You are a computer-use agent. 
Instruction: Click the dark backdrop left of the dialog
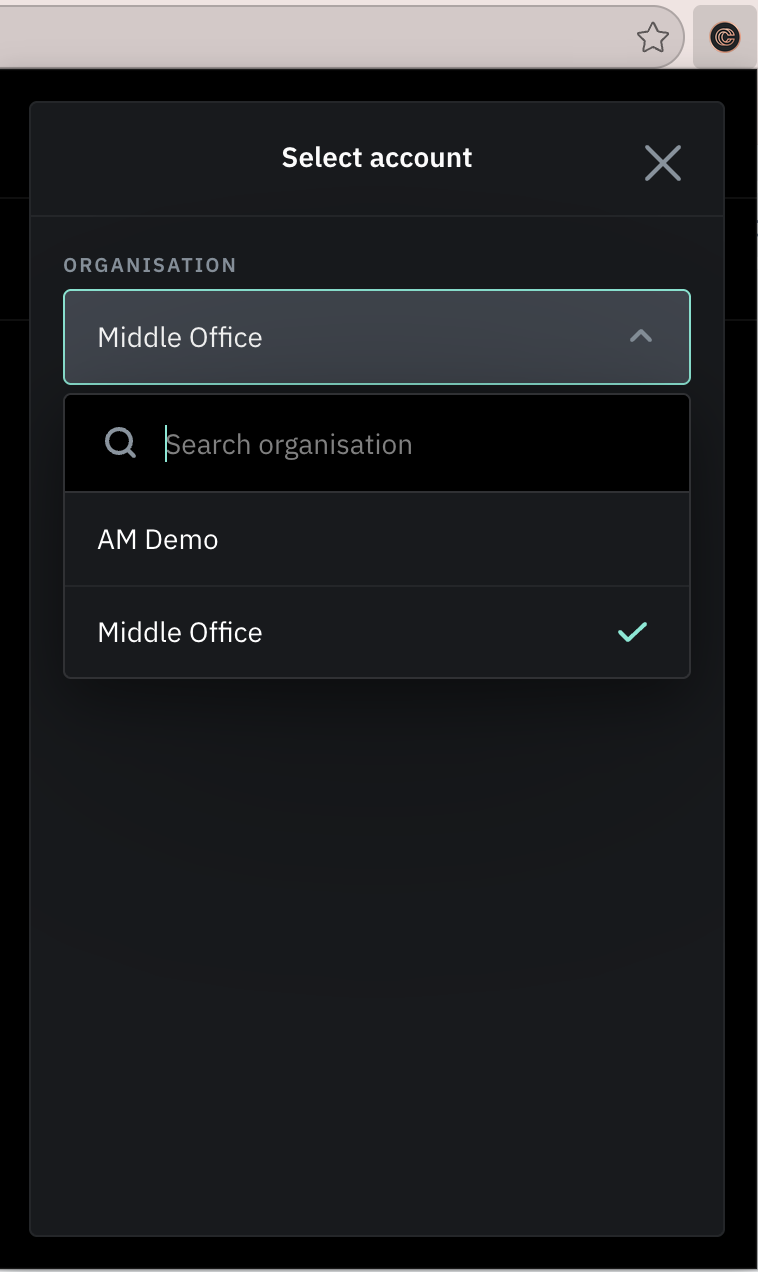pyautogui.click(x=14, y=700)
